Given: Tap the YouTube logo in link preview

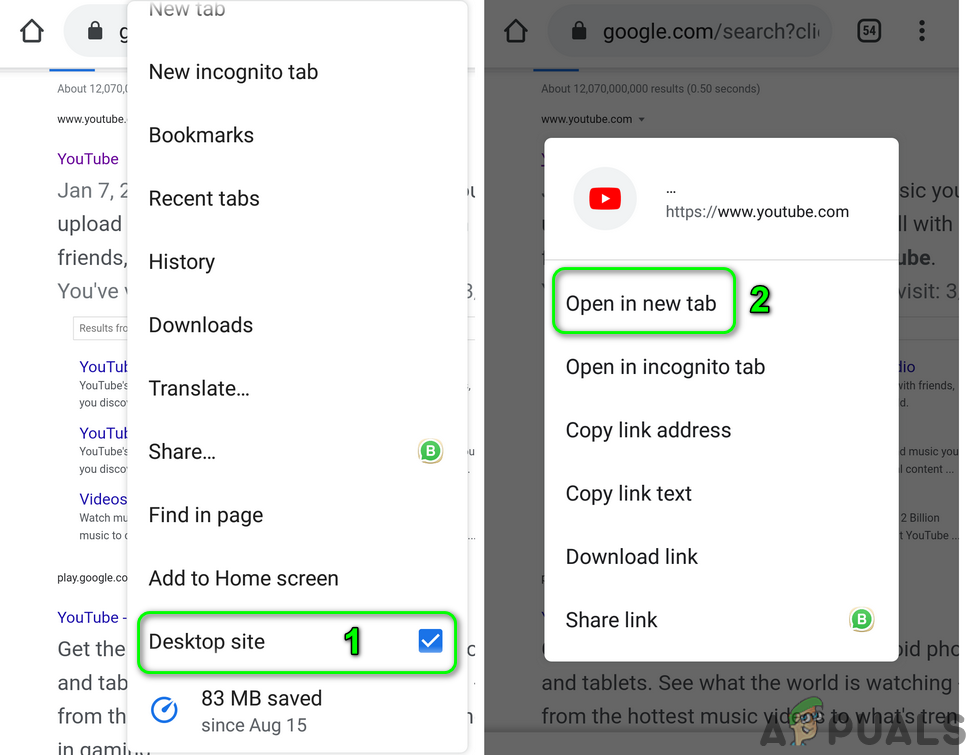Looking at the screenshot, I should tap(605, 198).
